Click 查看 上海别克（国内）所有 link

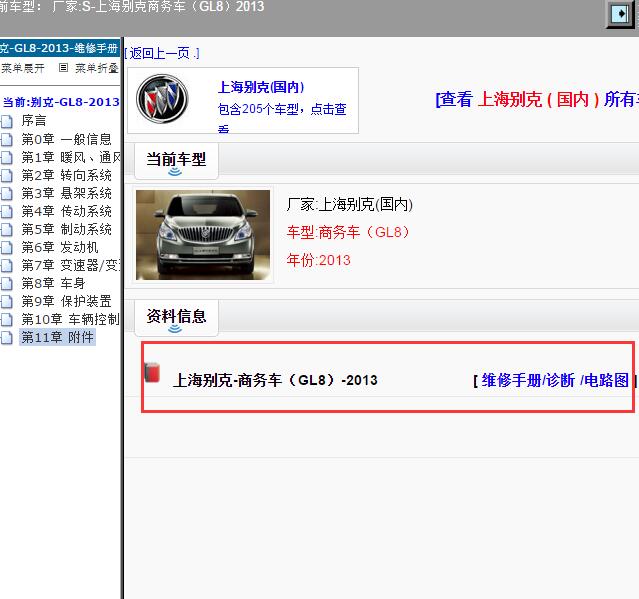(537, 99)
